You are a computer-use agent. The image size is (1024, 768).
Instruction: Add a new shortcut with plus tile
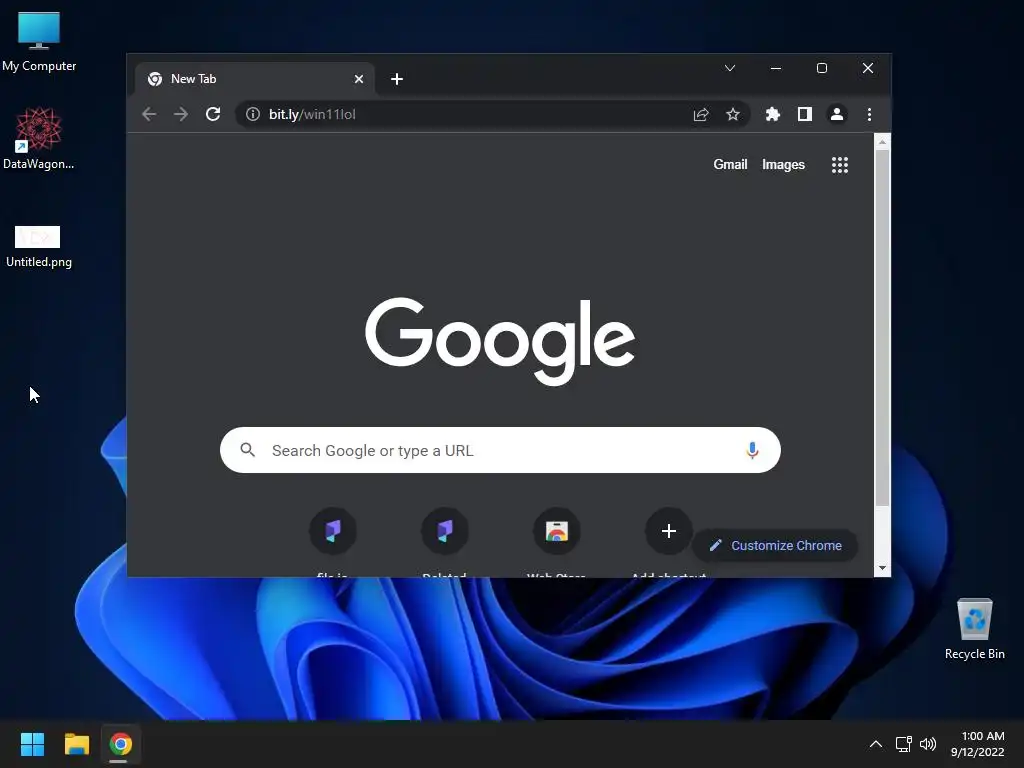coord(669,531)
